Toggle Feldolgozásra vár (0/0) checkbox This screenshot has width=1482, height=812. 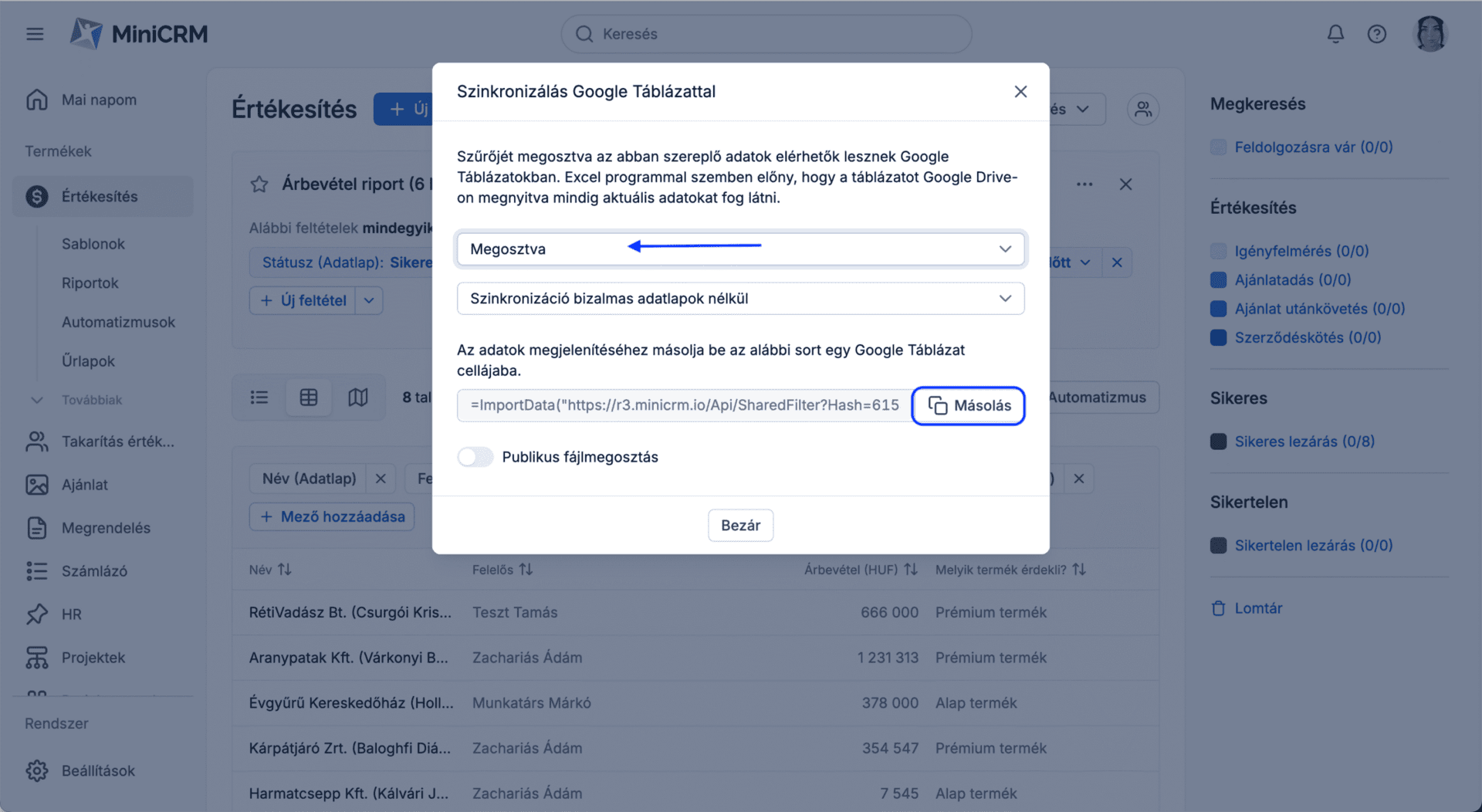coord(1218,147)
